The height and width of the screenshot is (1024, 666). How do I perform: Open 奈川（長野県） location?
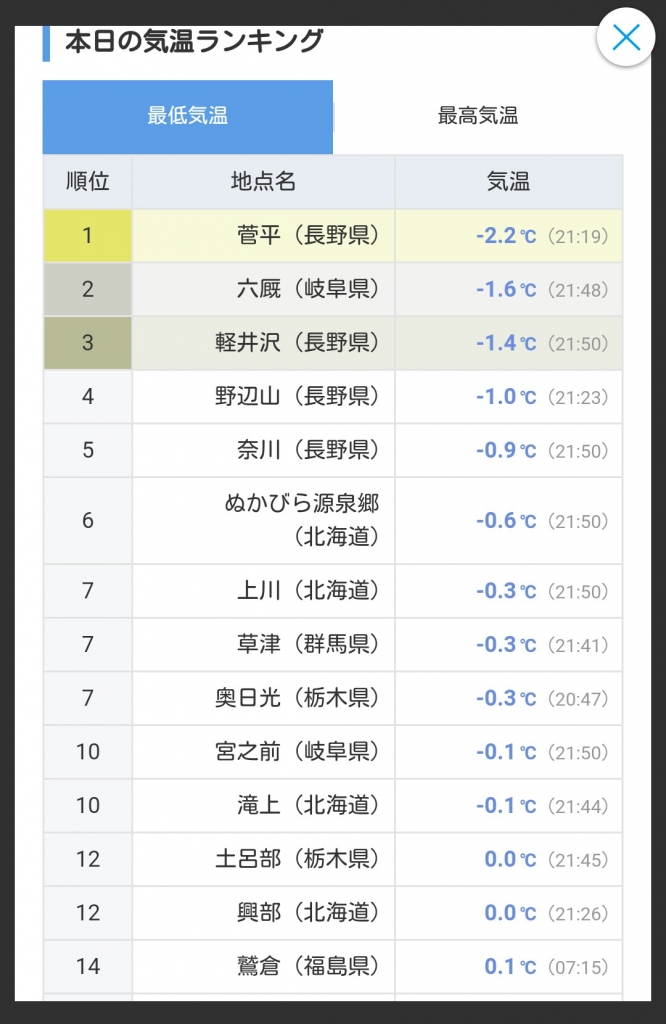pyautogui.click(x=308, y=450)
